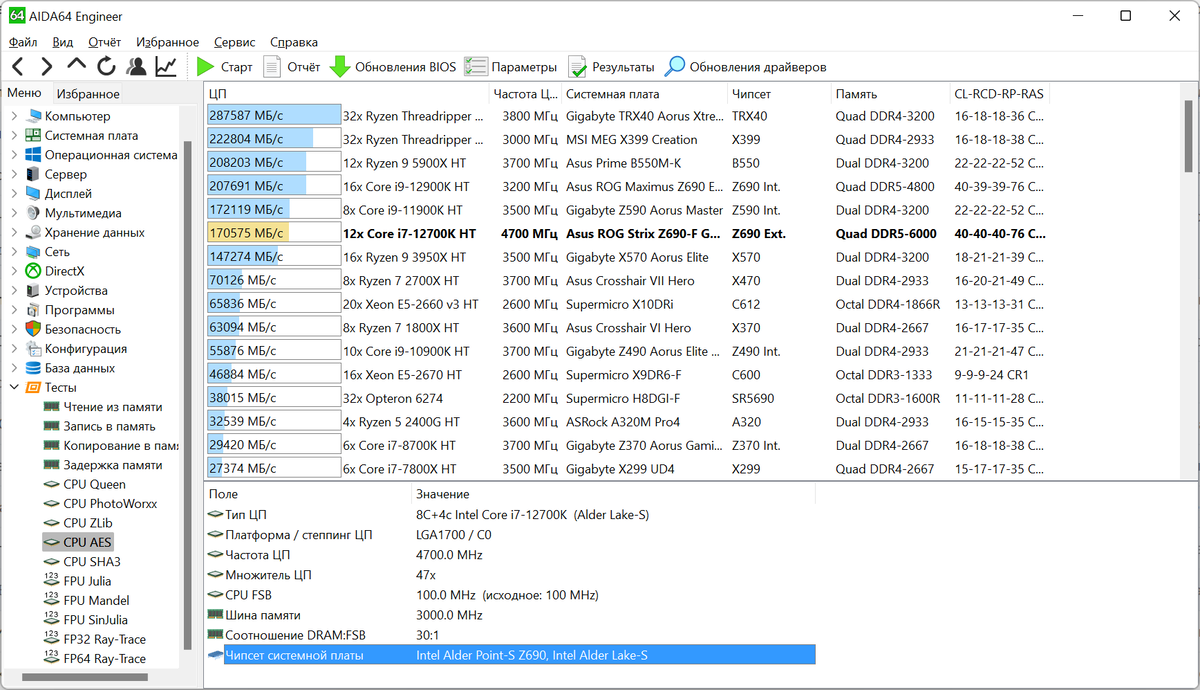Image resolution: width=1200 pixels, height=690 pixels.
Task: Open the Сервис menu
Action: pyautogui.click(x=235, y=42)
